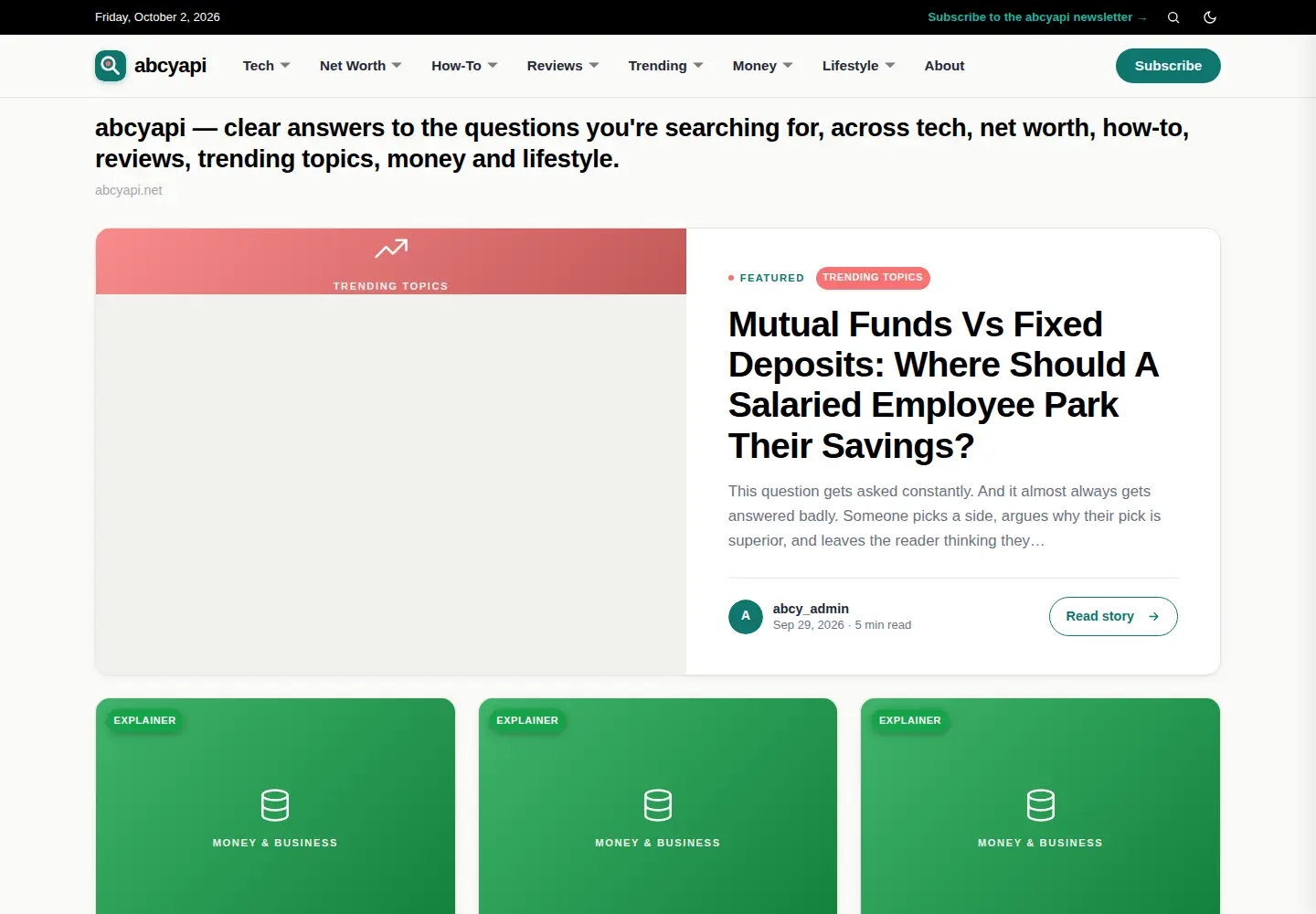Viewport: 1316px width, 914px height.
Task: Expand the Reviews dropdown menu
Action: [x=563, y=66]
